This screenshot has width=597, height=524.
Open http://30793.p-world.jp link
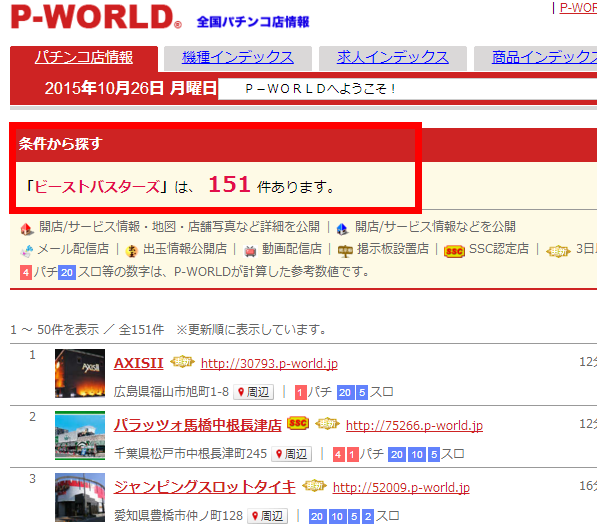[269, 363]
